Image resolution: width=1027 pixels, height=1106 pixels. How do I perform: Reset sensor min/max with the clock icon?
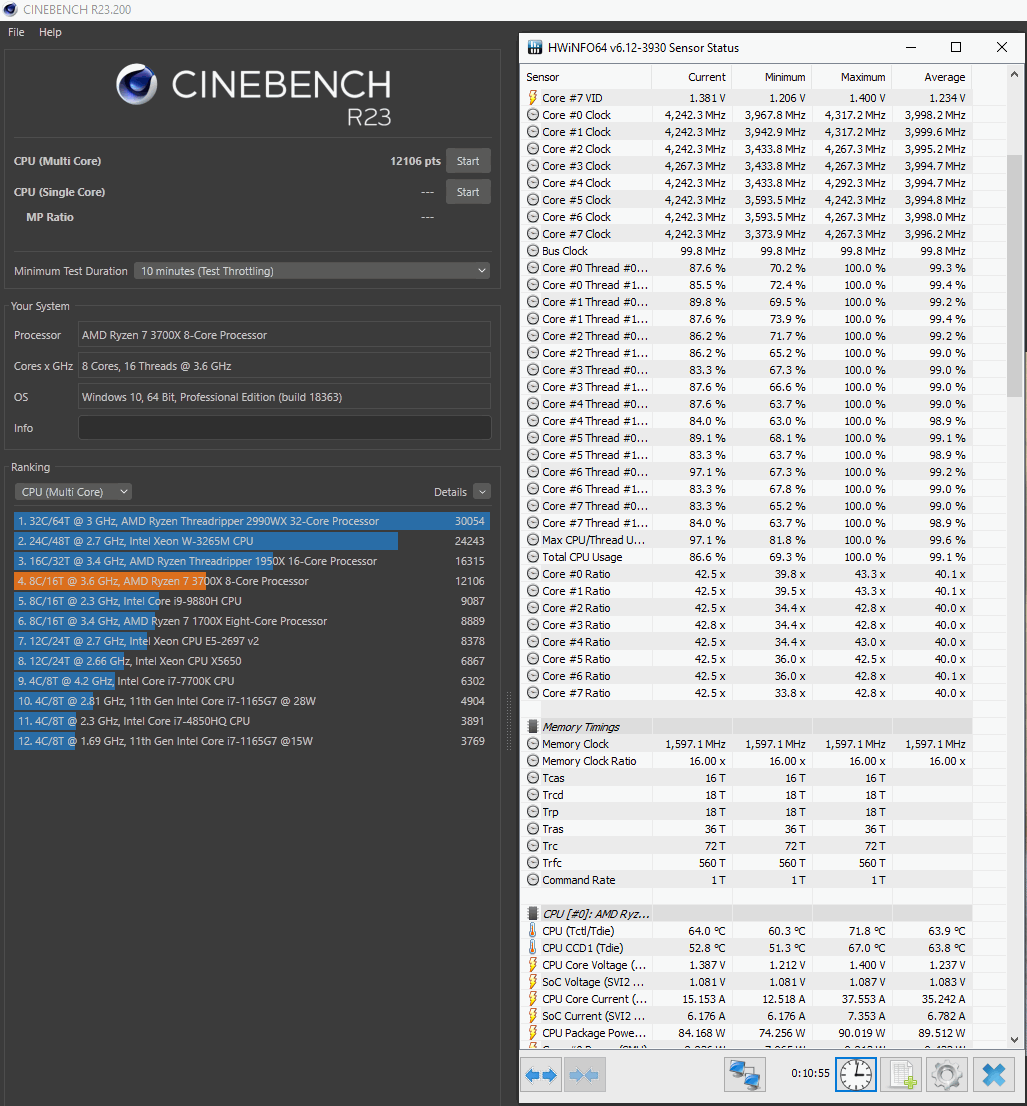click(856, 1075)
